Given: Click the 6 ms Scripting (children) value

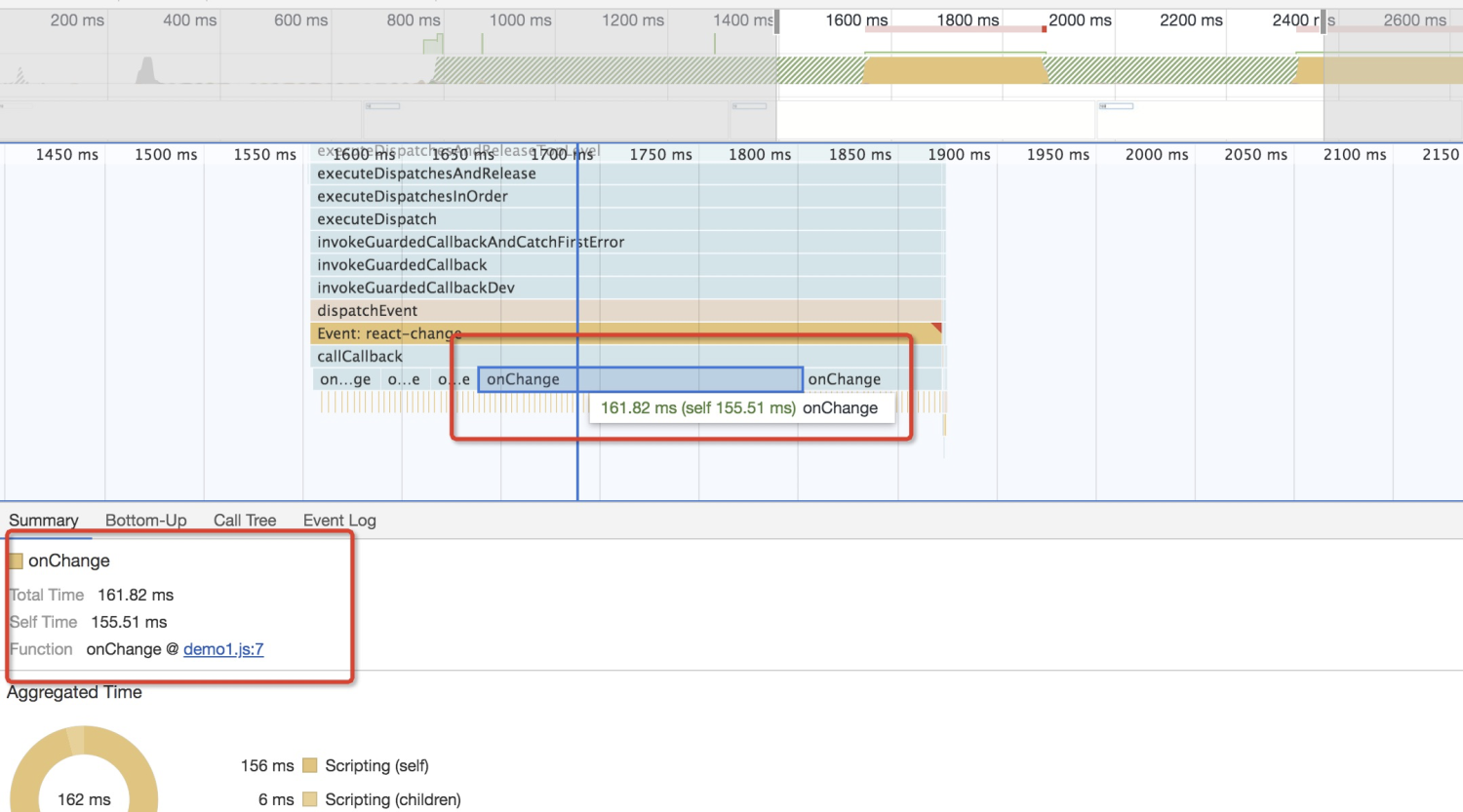Looking at the screenshot, I should [x=276, y=799].
